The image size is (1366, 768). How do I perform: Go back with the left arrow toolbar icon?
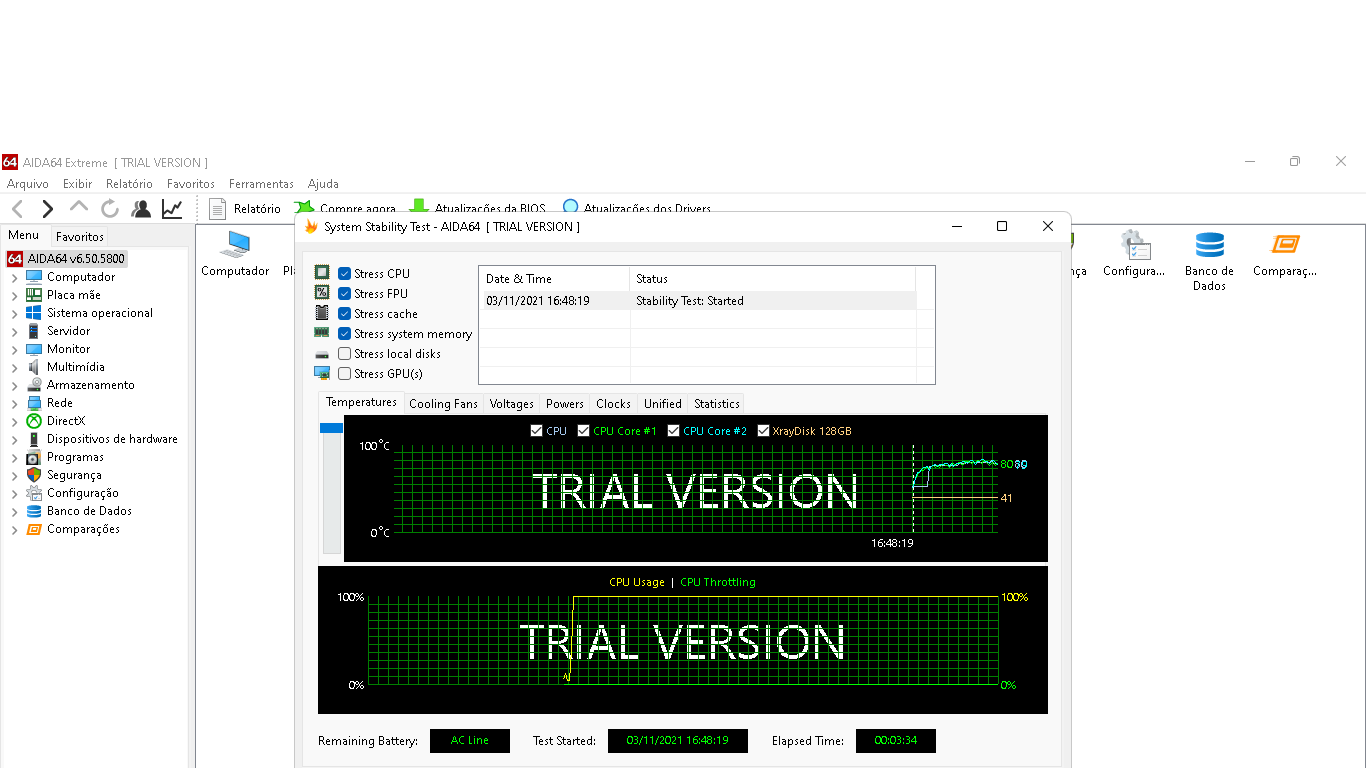(17, 209)
